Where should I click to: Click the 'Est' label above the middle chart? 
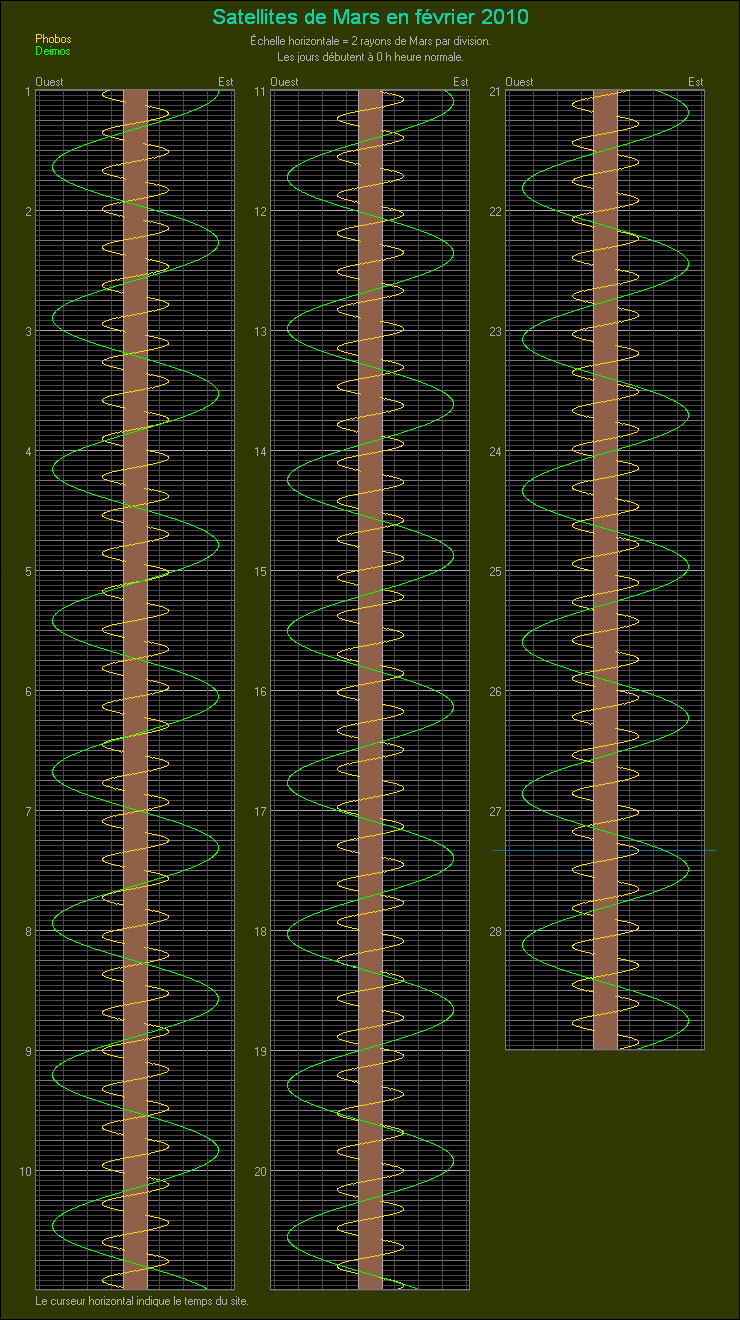pyautogui.click(x=461, y=82)
